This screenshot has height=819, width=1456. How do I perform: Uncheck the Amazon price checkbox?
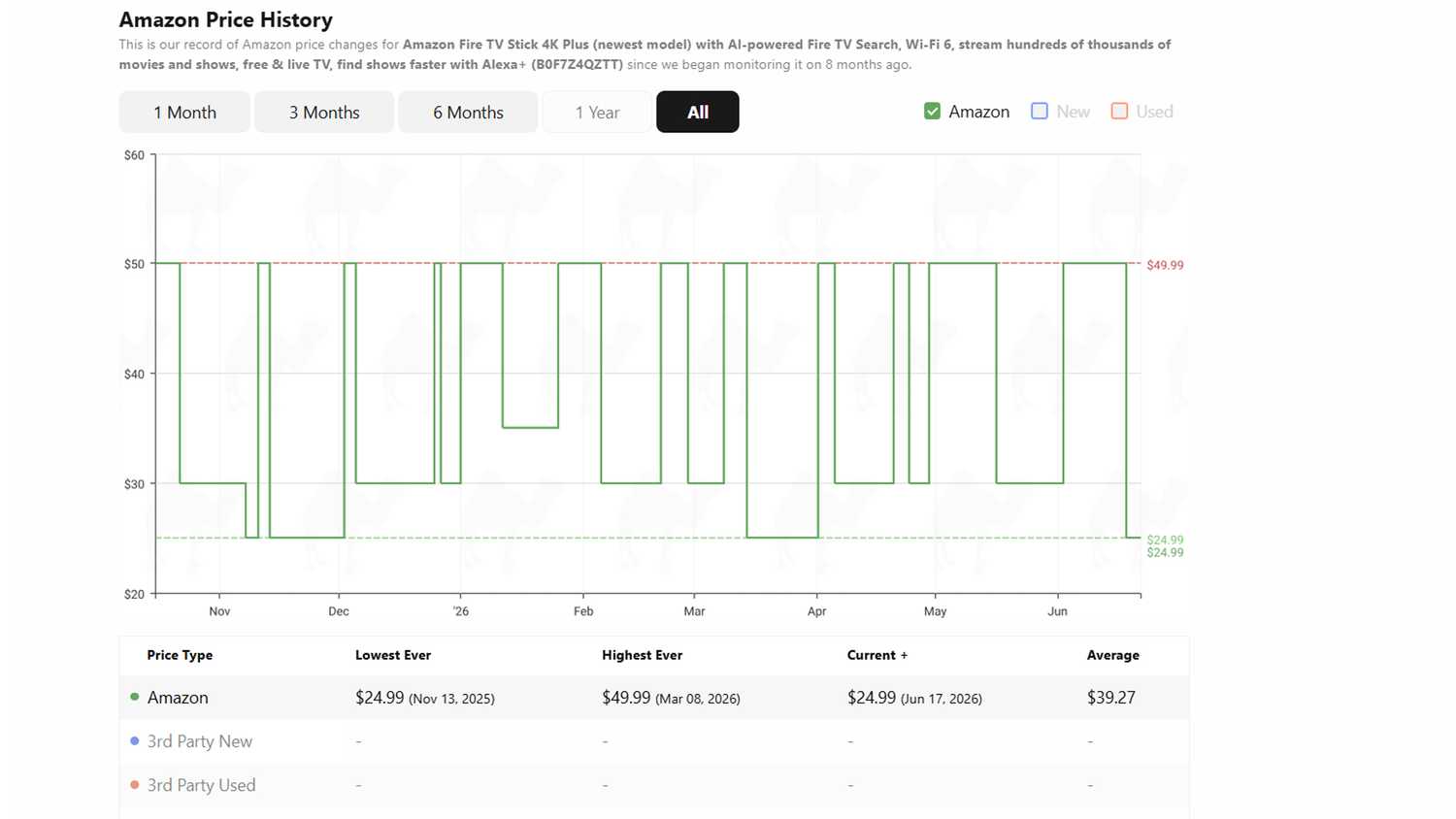[x=933, y=112]
